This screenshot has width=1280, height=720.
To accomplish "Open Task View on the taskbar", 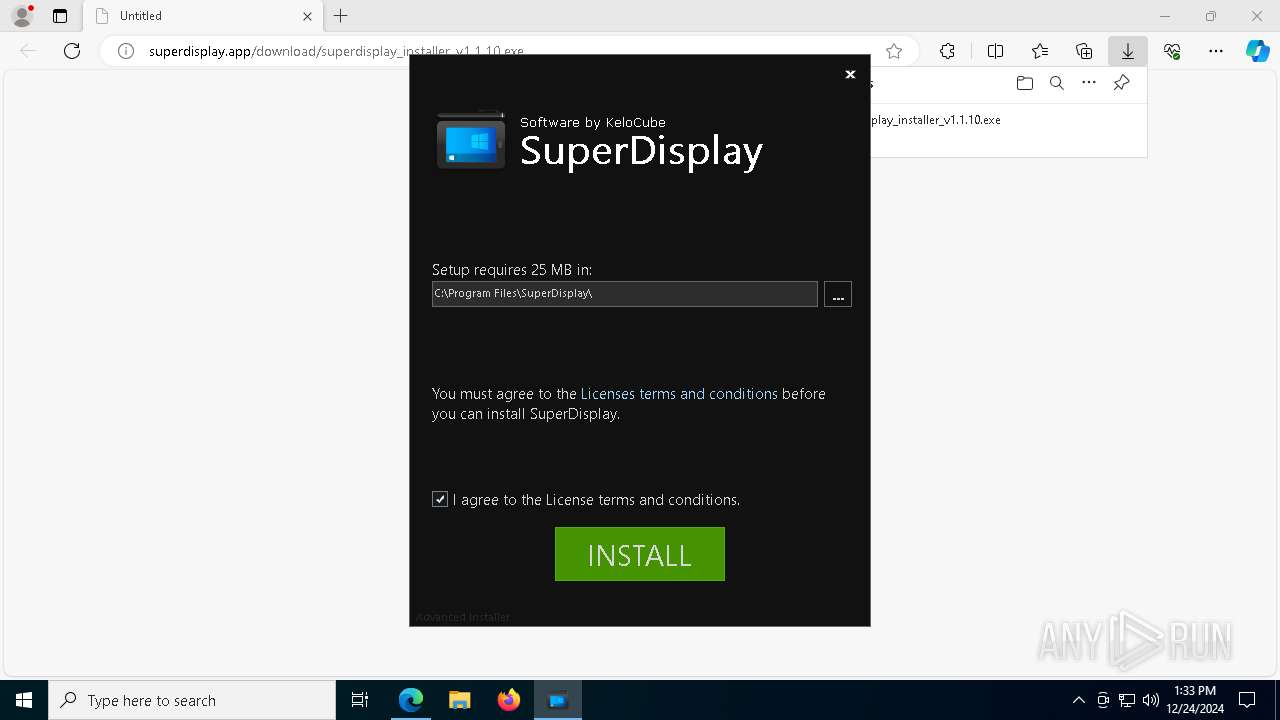I will click(360, 700).
